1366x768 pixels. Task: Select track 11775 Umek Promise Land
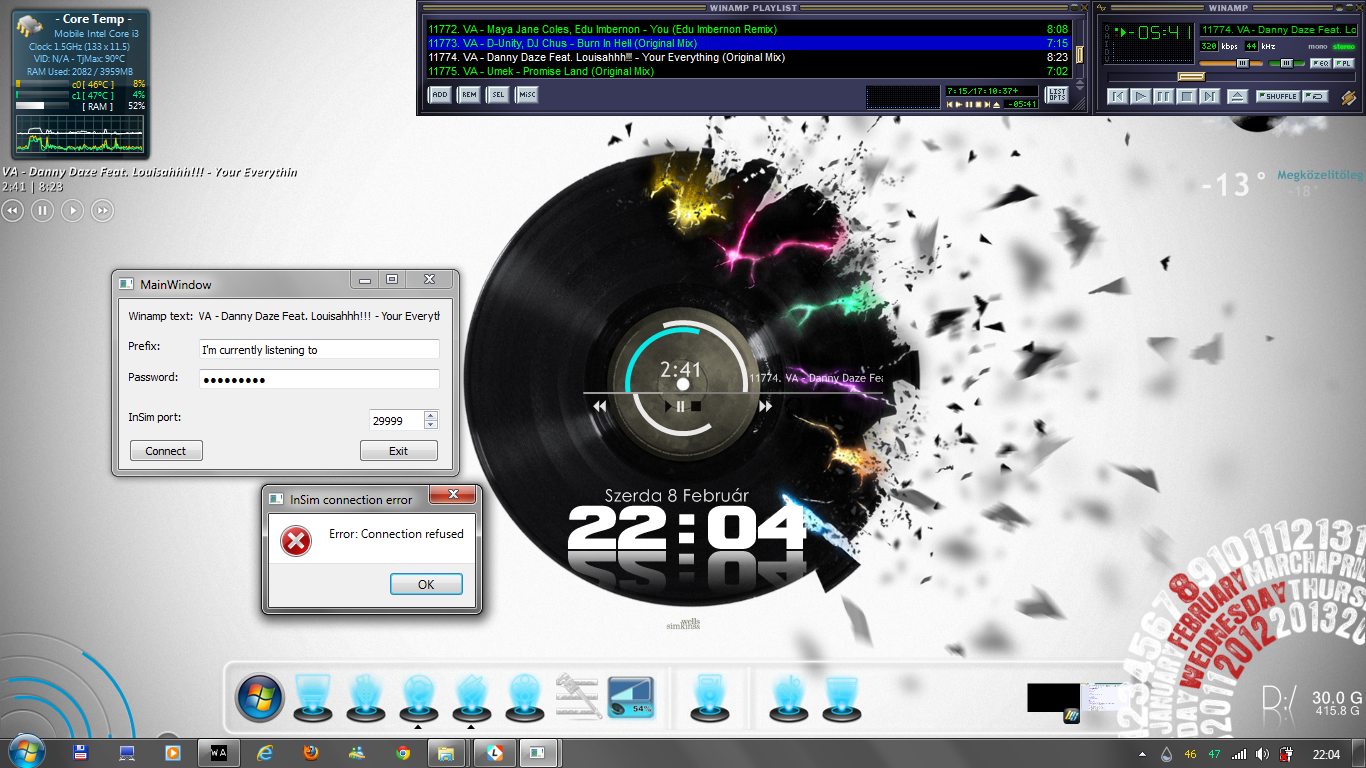pos(748,72)
